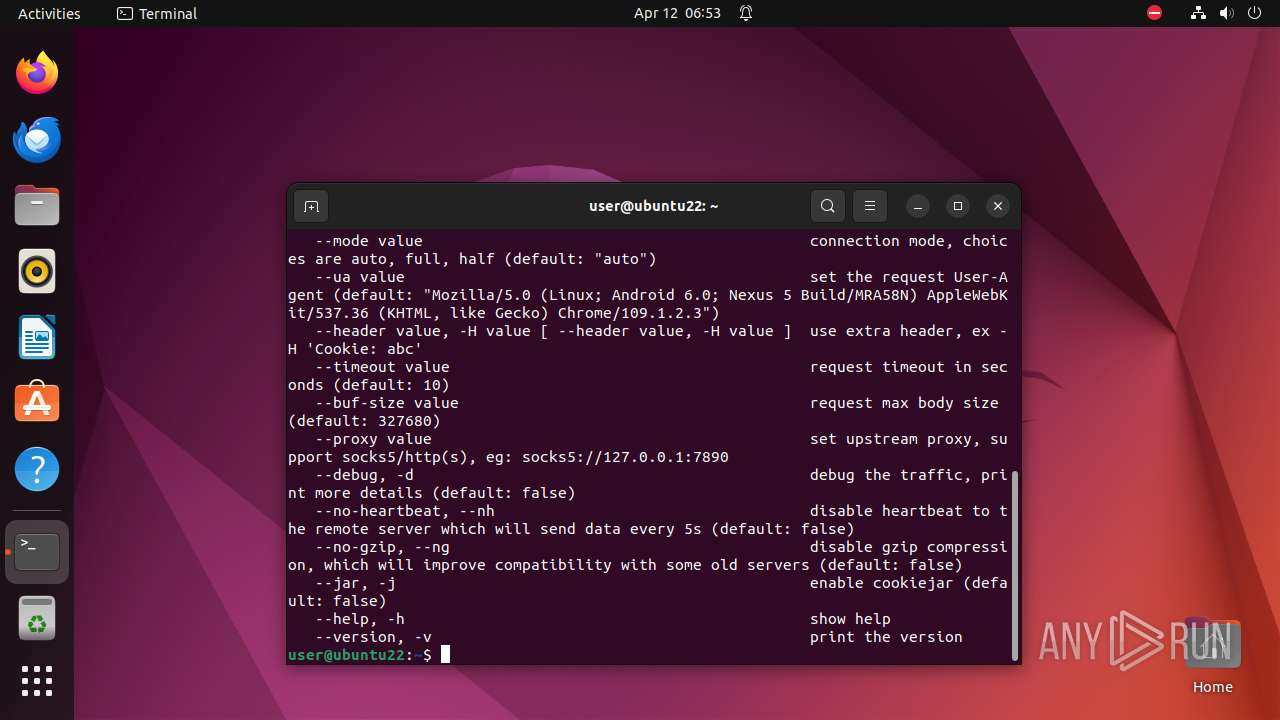Click the 'user@ubuntu22: ~' window title

coord(654,206)
